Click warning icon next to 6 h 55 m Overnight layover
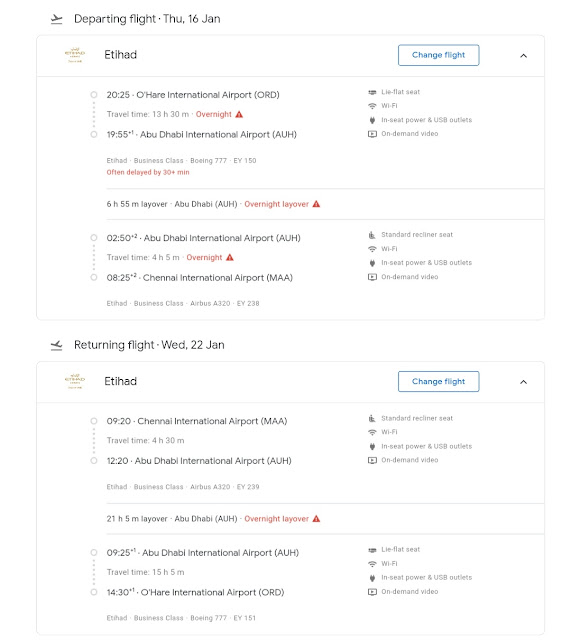This screenshot has height=640, width=571. click(316, 204)
